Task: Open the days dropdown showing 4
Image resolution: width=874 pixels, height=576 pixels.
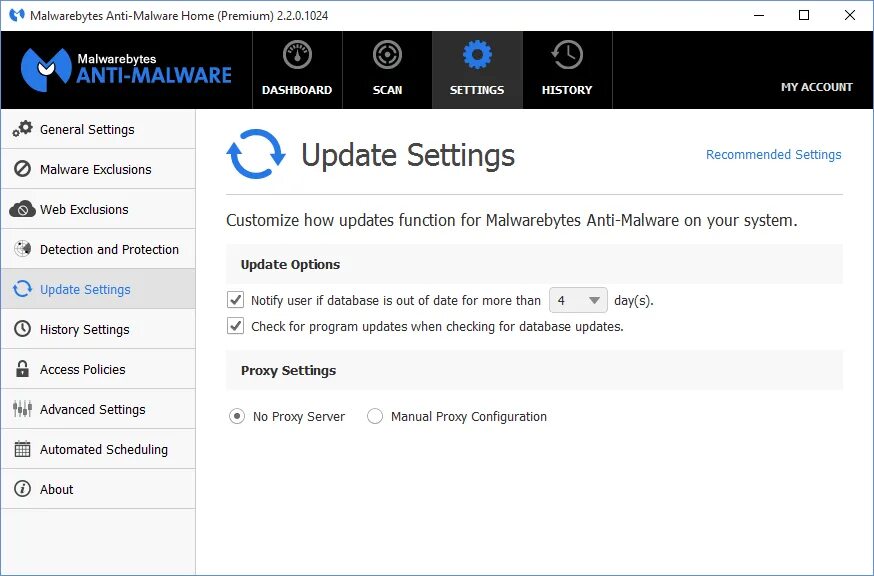Action: point(577,299)
